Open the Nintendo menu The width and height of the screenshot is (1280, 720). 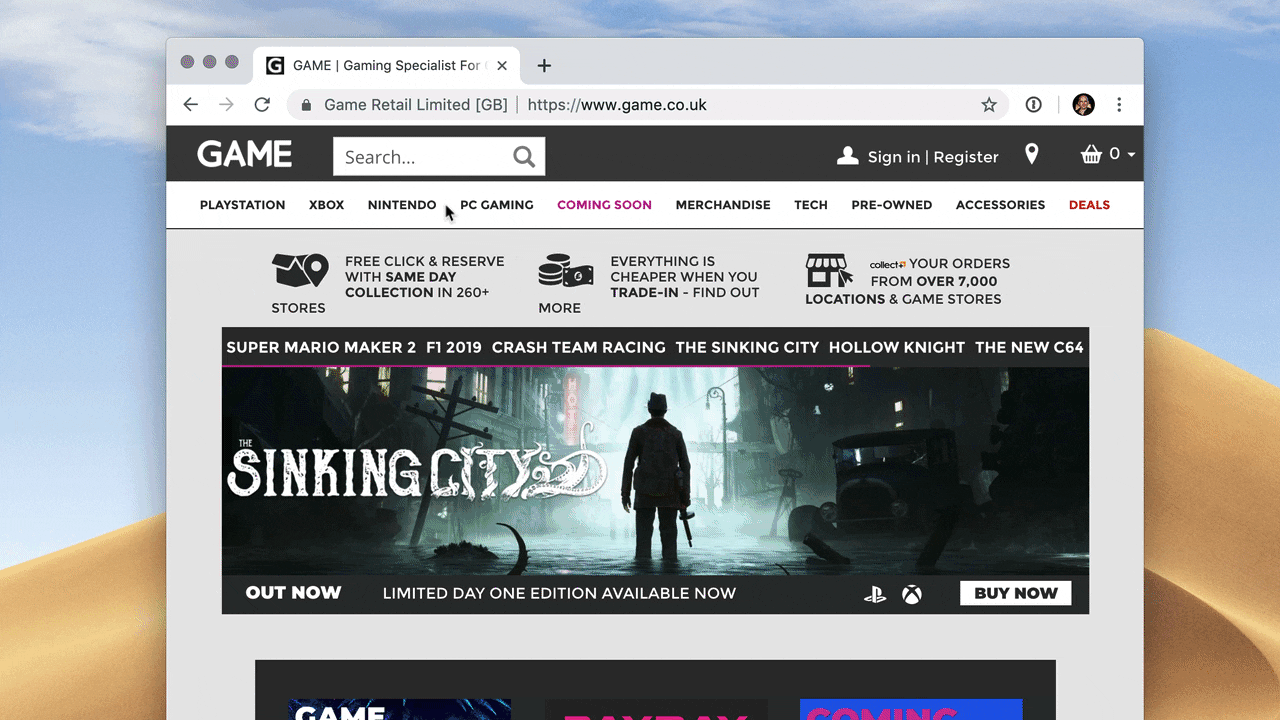point(402,205)
